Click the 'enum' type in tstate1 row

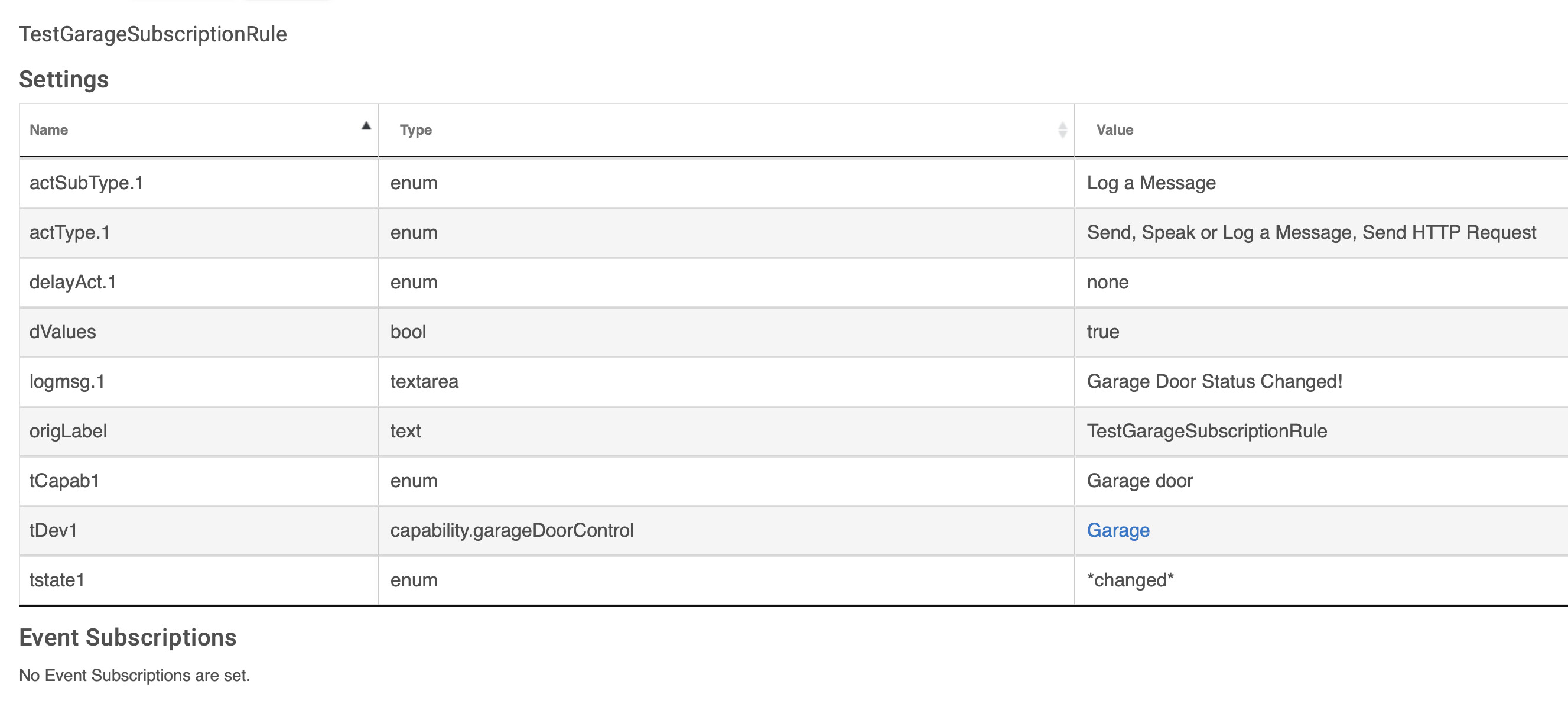414,580
